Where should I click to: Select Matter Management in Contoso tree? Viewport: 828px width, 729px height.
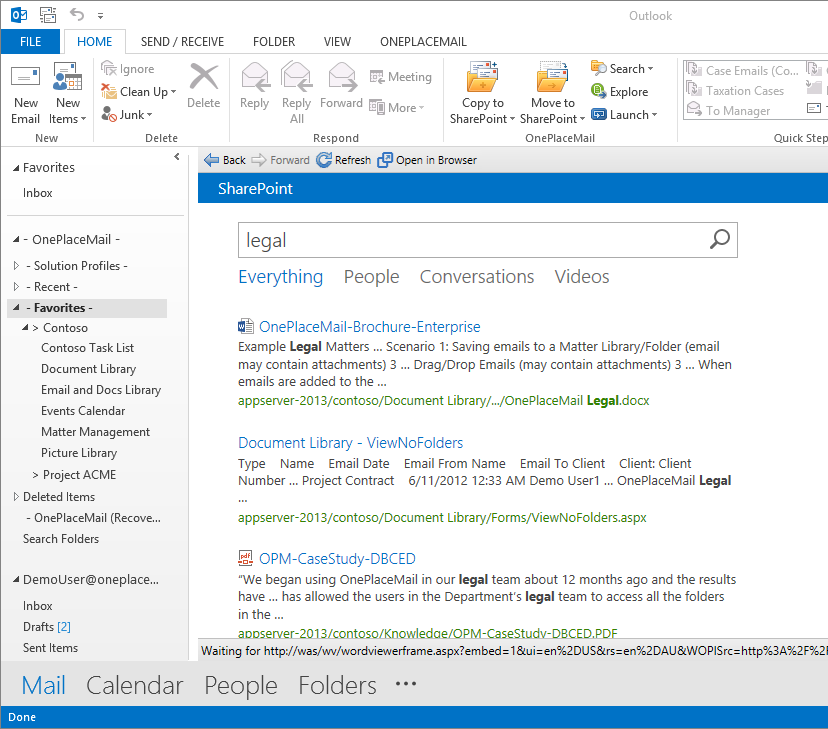95,432
